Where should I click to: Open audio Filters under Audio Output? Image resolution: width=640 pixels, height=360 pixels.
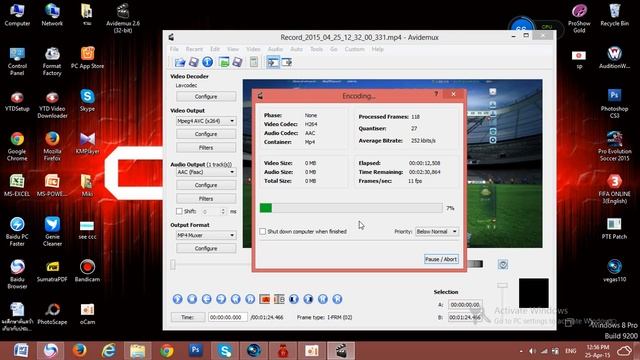(x=206, y=198)
